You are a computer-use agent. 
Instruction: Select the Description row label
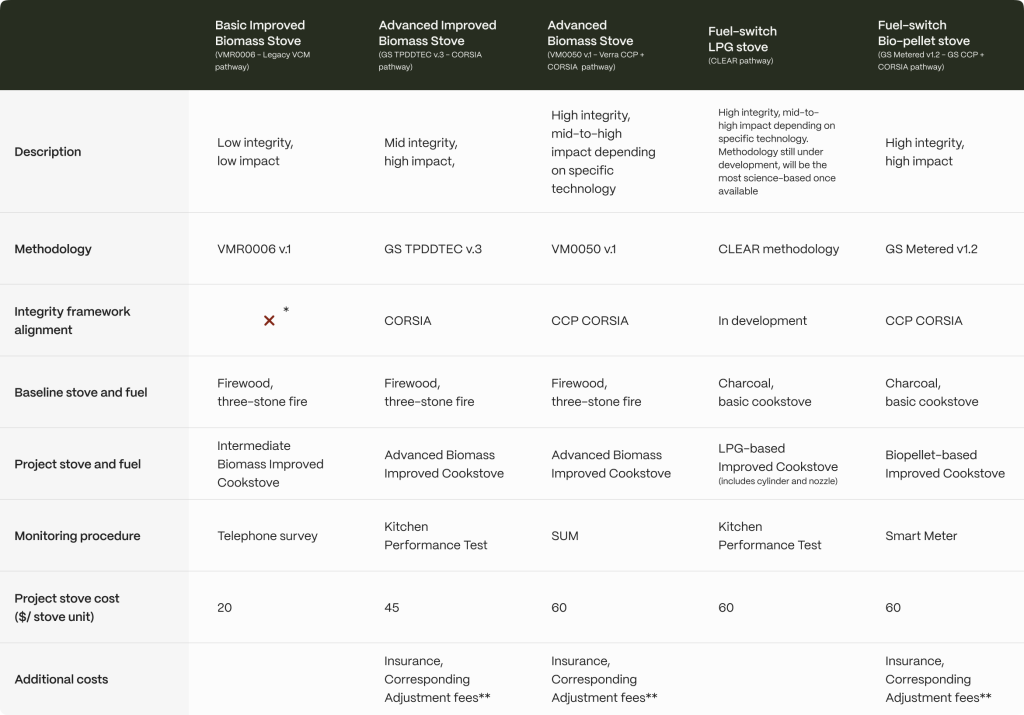coord(48,151)
